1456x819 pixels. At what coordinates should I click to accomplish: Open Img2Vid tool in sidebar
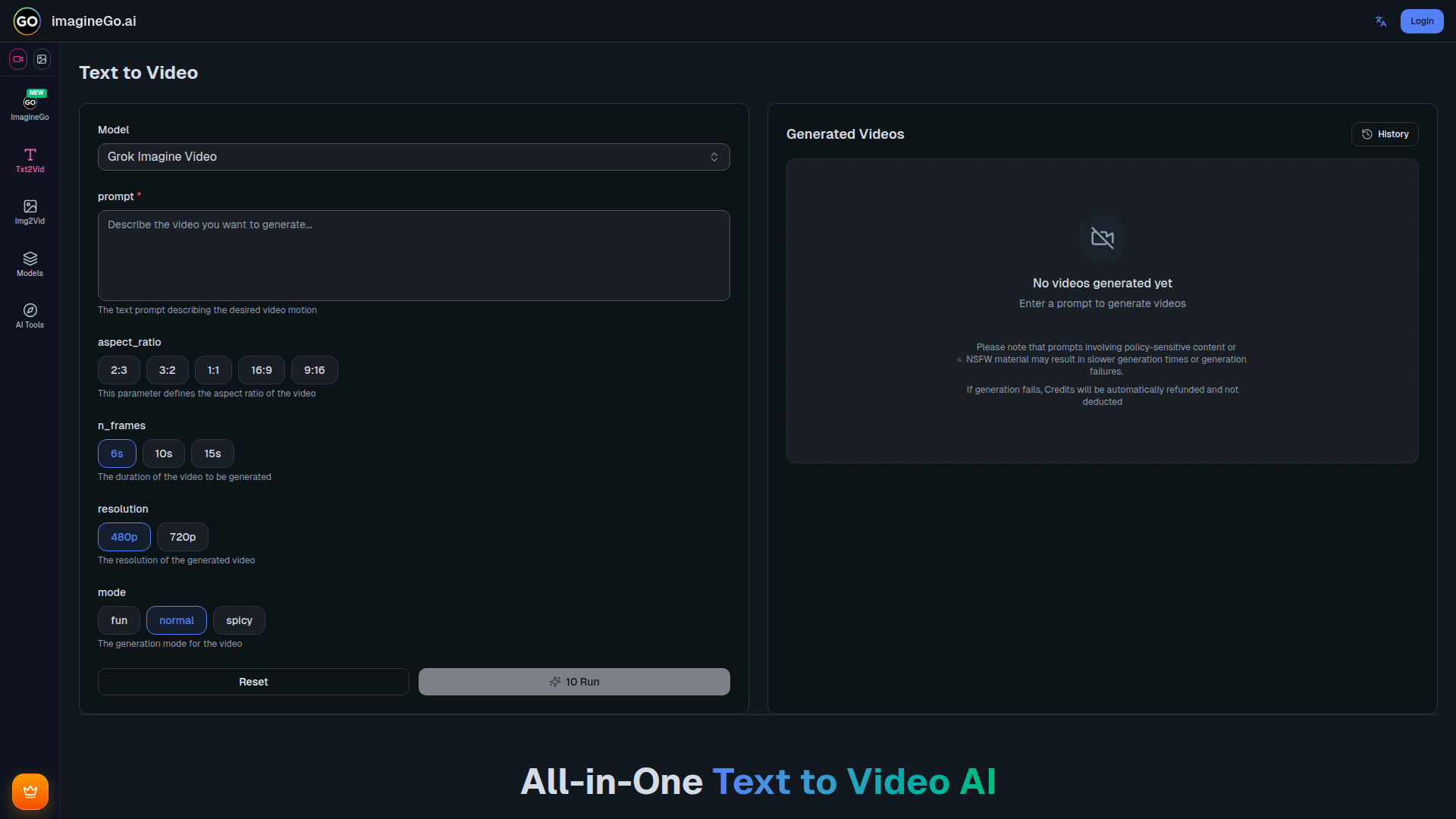coord(30,212)
